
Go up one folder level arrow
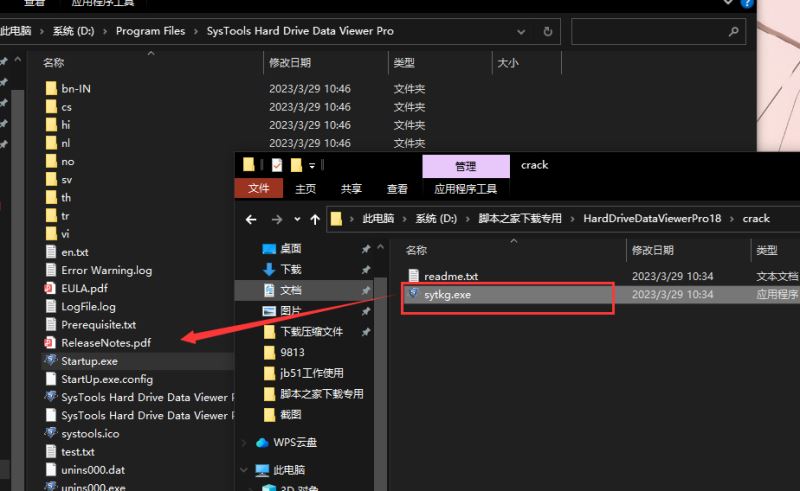coord(315,219)
